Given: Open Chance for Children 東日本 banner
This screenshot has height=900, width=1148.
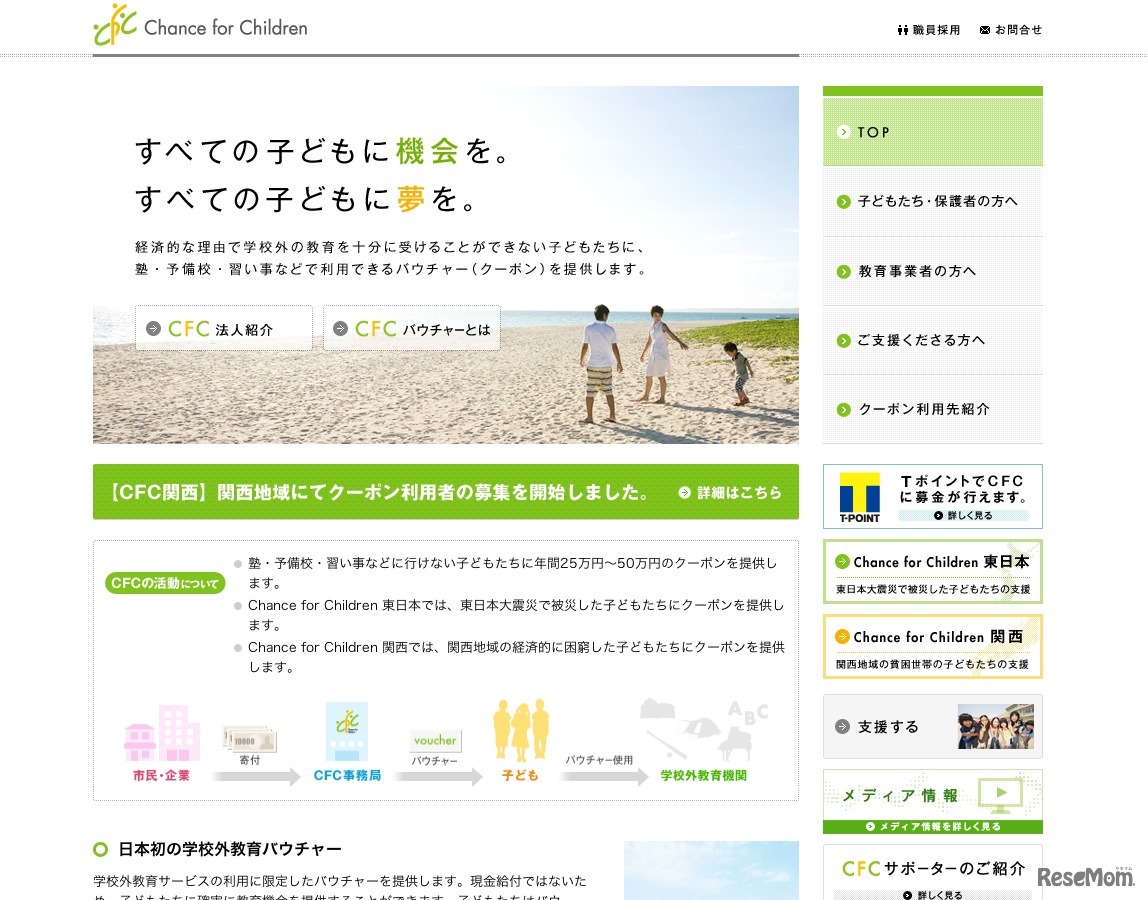Looking at the screenshot, I should click(933, 572).
